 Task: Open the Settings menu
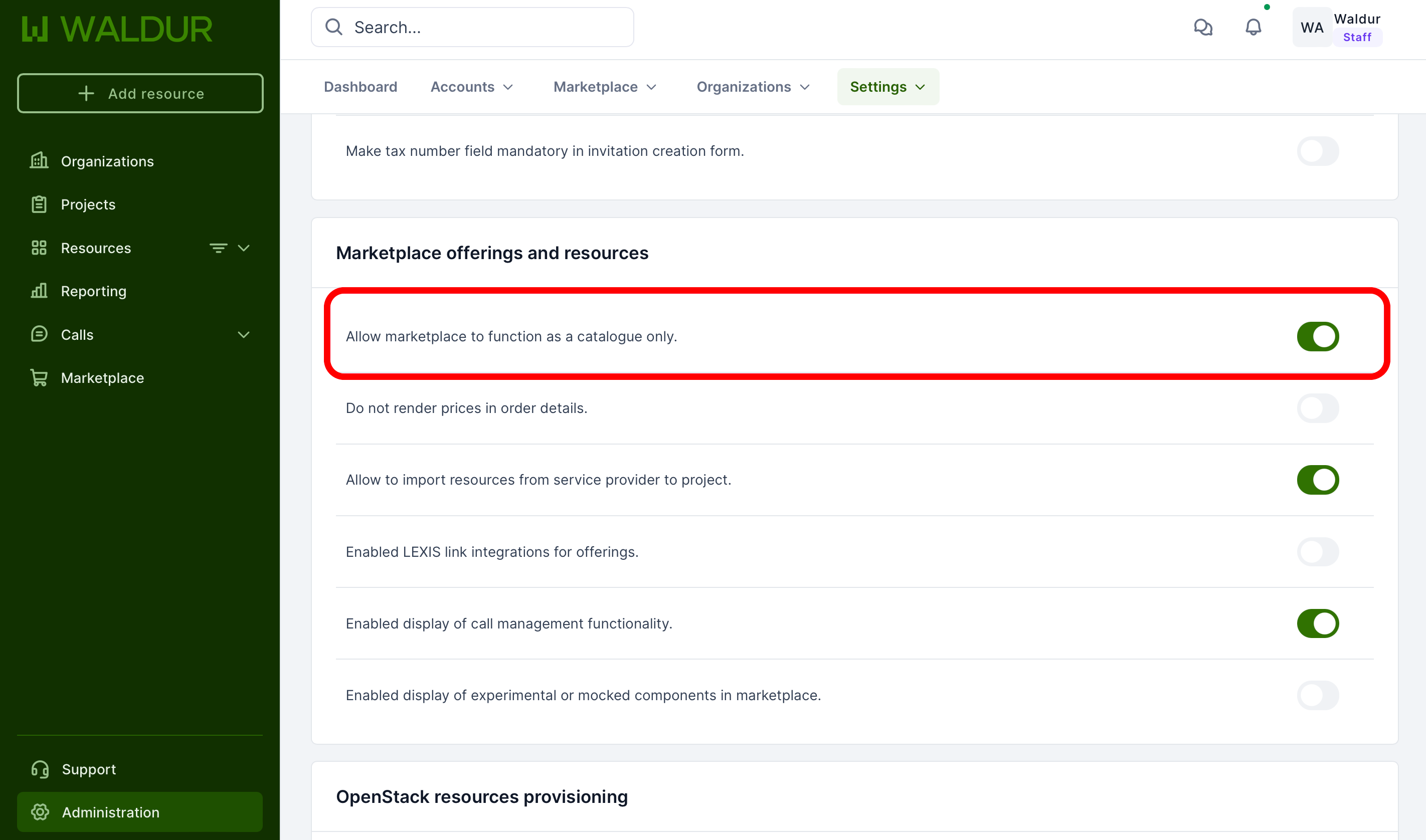pyautogui.click(x=887, y=87)
